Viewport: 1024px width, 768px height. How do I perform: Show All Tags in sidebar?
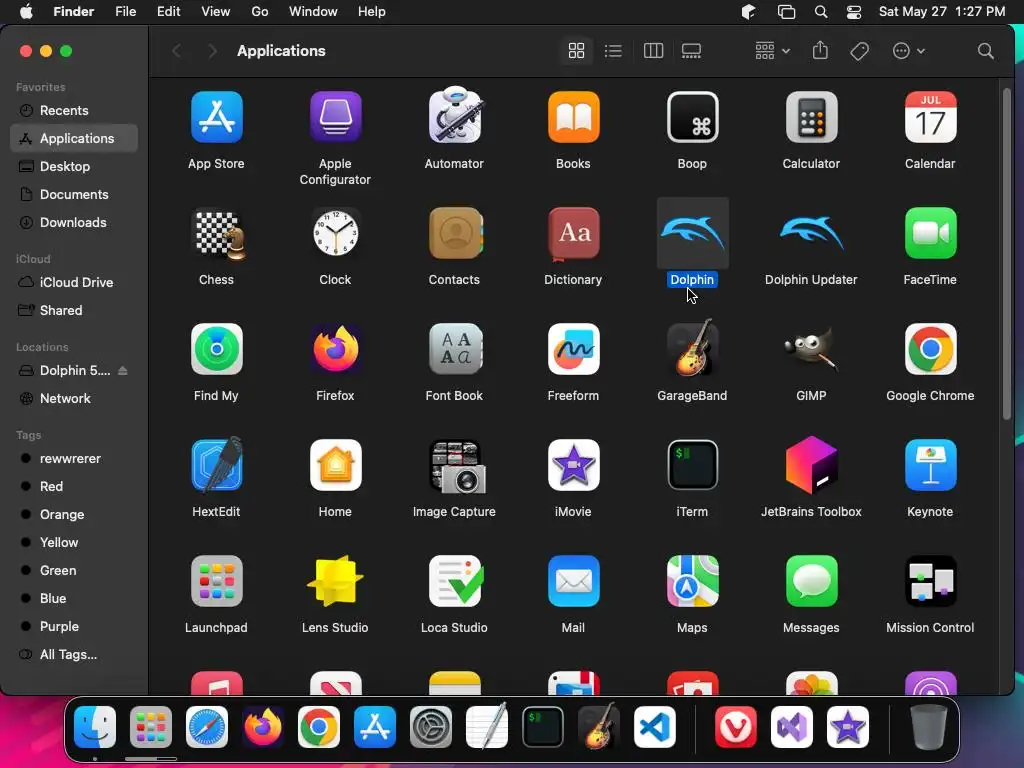click(74, 654)
